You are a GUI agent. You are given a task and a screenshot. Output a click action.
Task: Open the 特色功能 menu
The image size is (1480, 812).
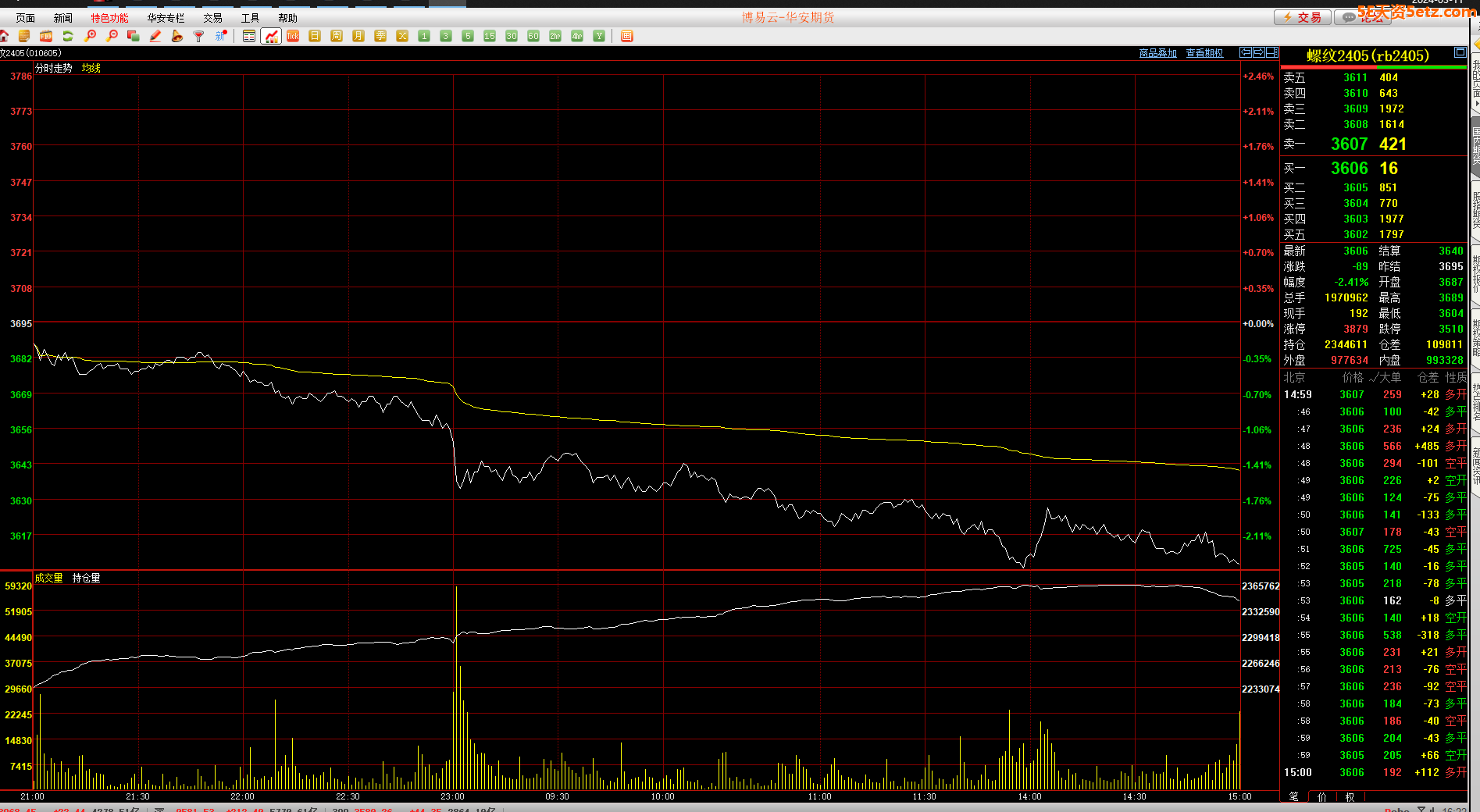point(109,18)
